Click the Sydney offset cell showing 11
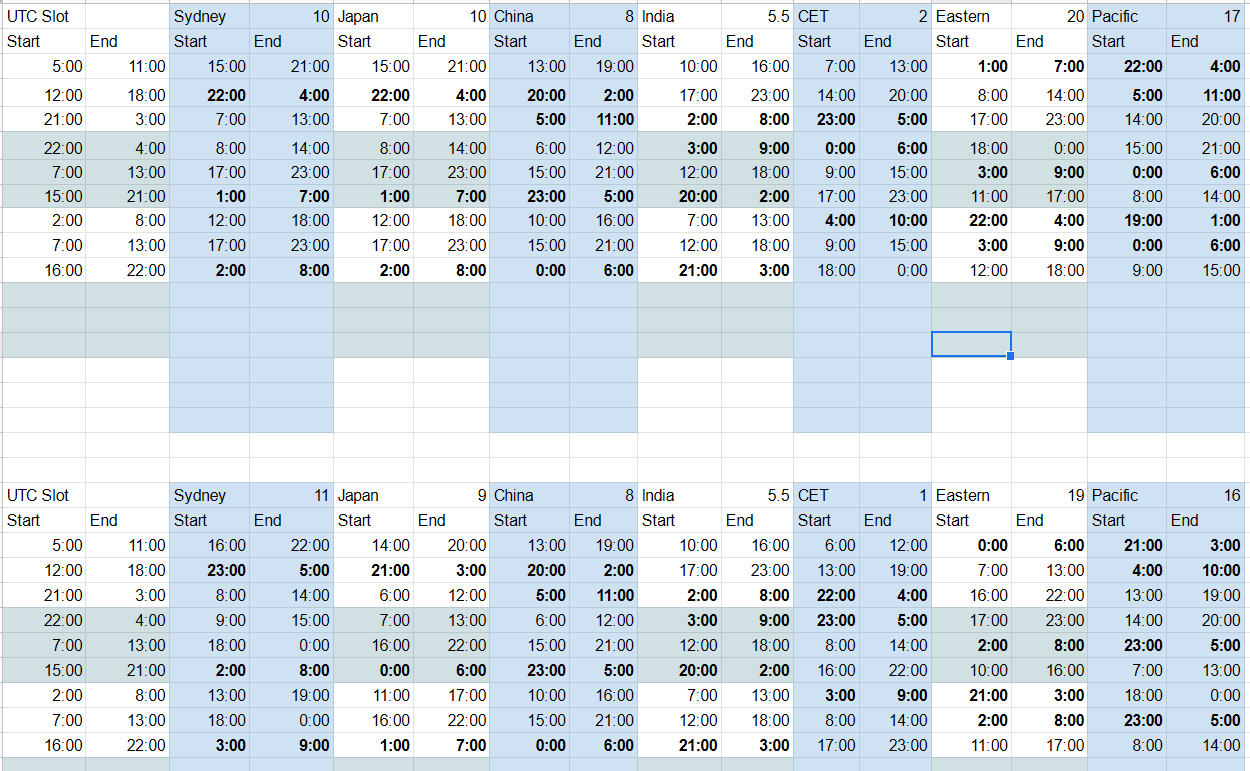The image size is (1250, 771). [291, 495]
